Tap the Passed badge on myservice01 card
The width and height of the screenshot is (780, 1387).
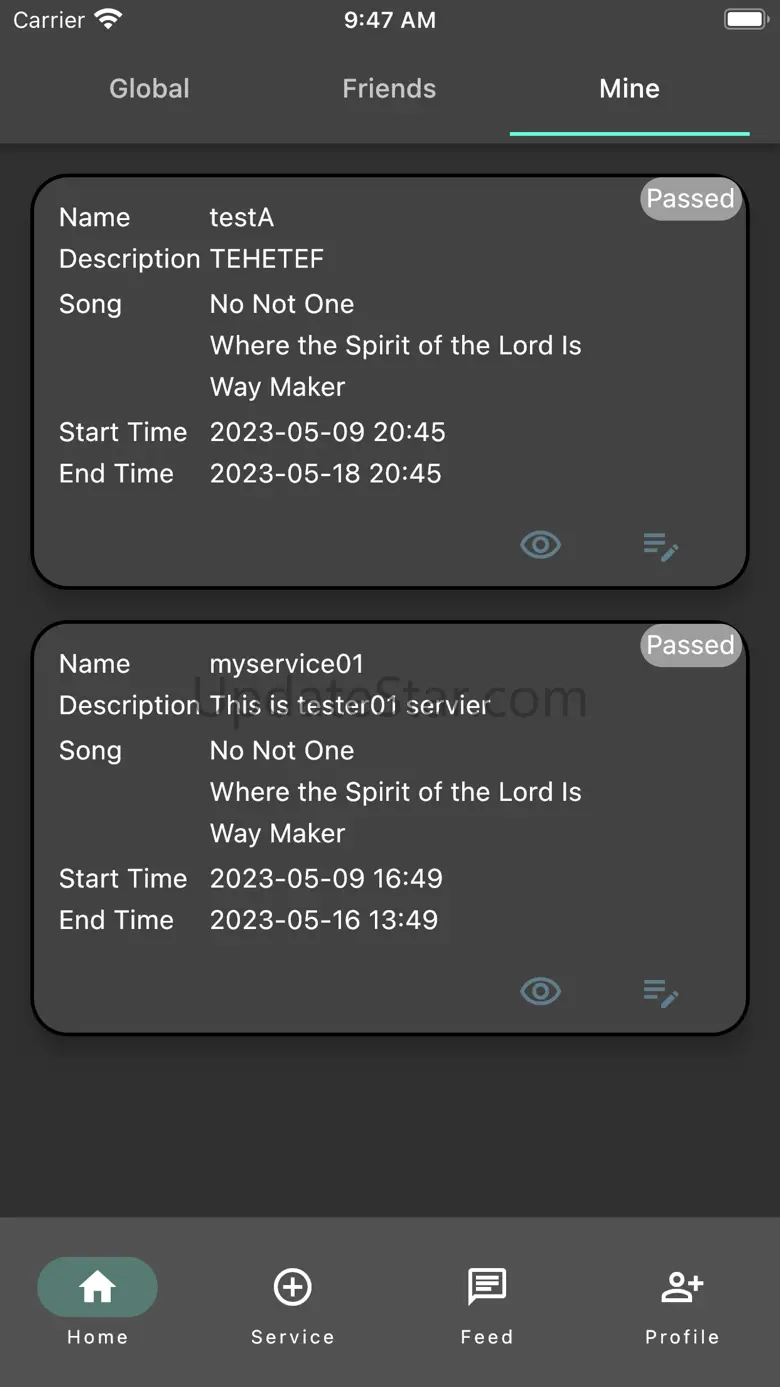tap(690, 645)
